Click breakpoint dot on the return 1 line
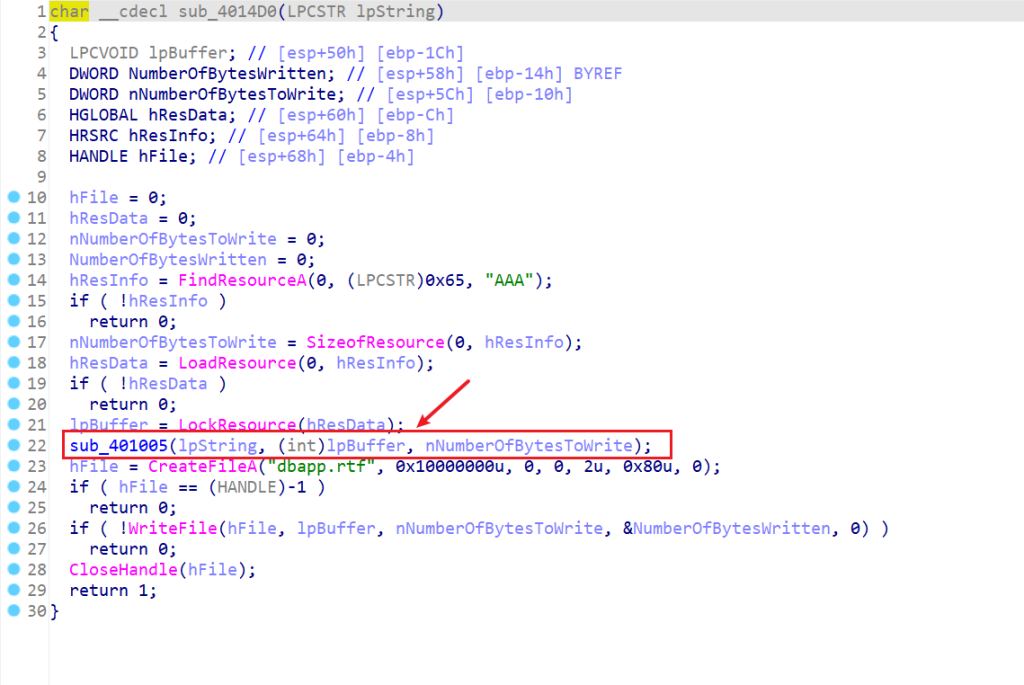 (x=13, y=591)
